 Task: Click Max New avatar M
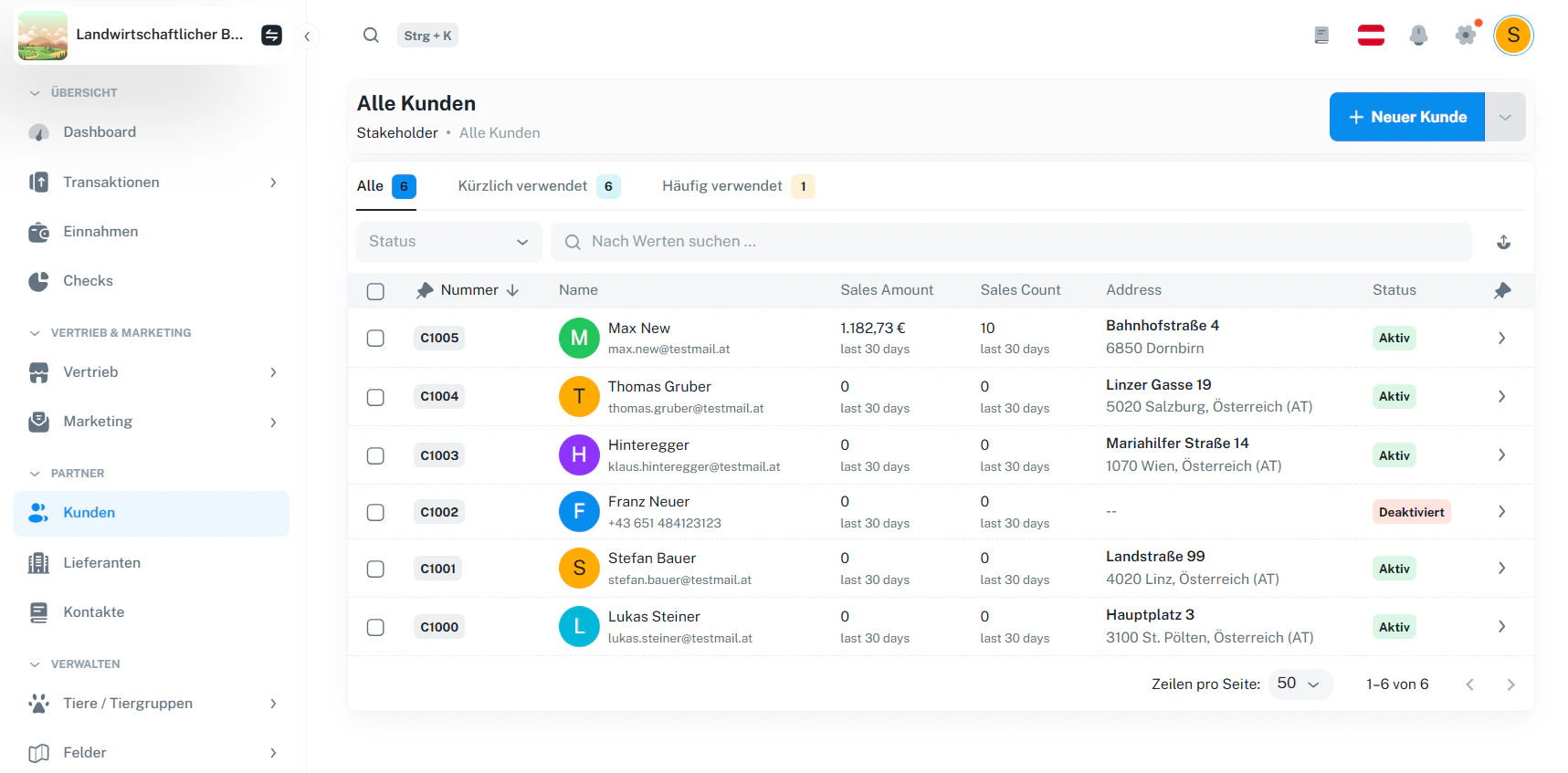tap(579, 338)
